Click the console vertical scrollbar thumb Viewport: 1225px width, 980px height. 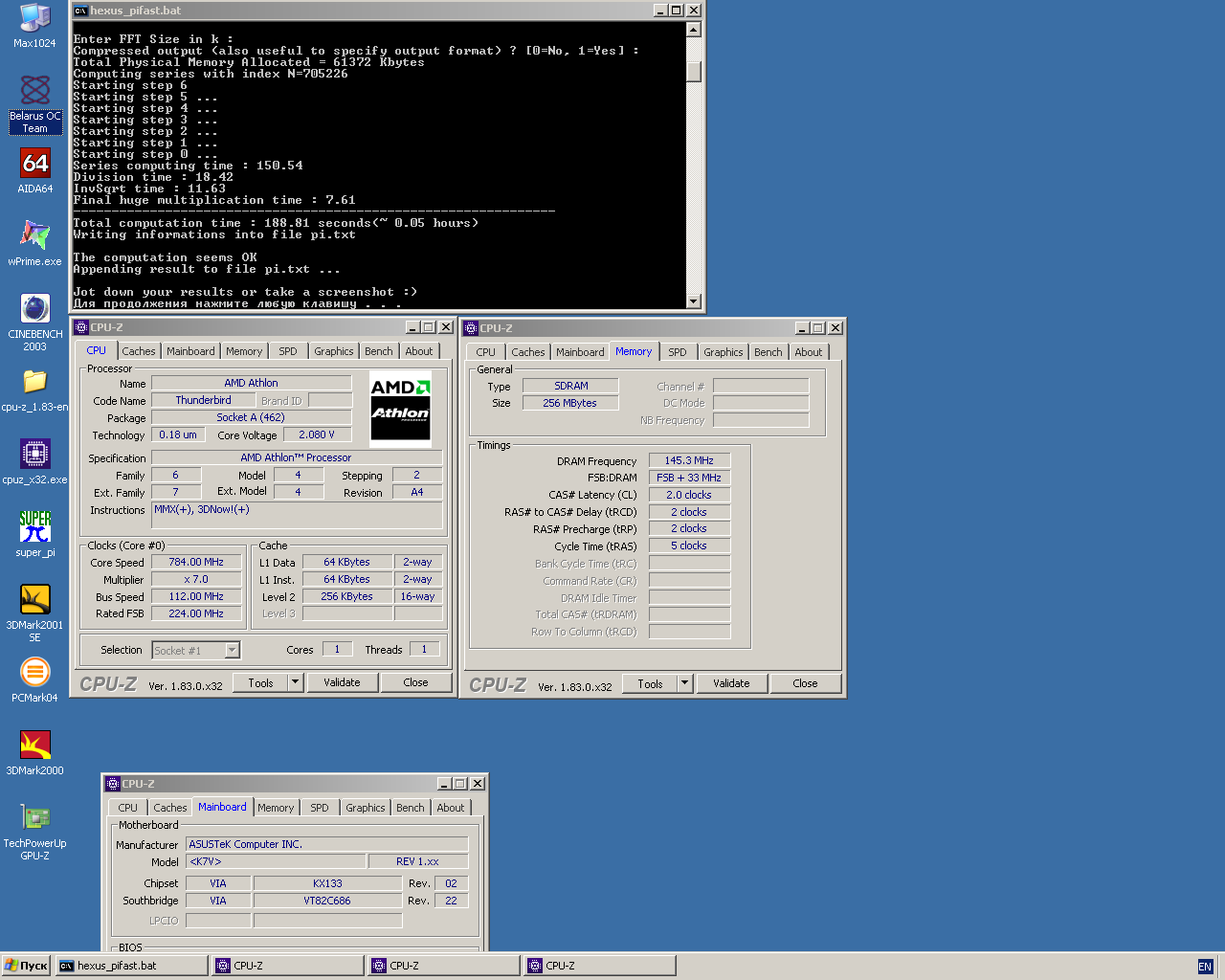[694, 72]
